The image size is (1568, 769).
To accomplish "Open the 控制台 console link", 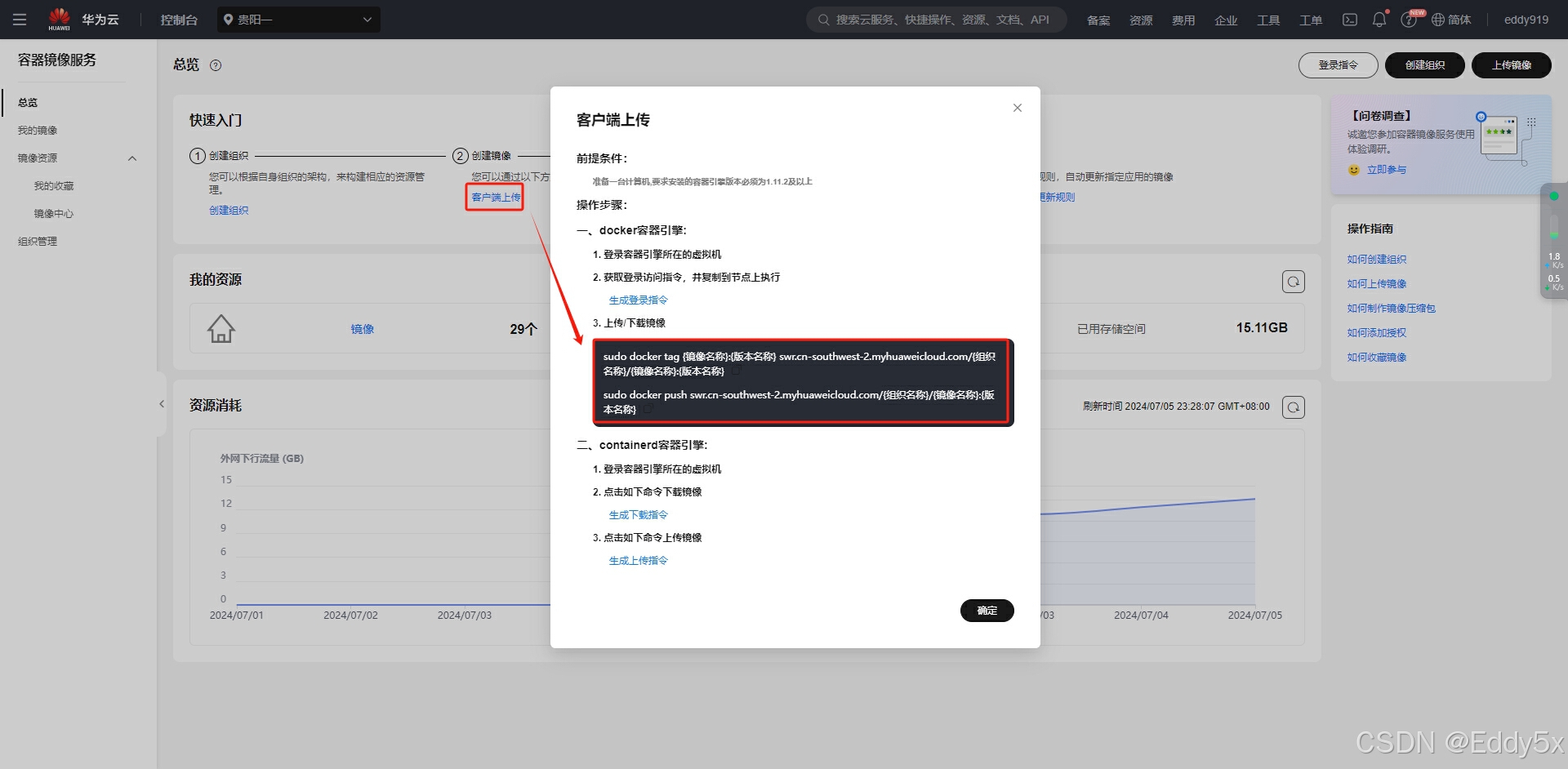I will pos(179,20).
